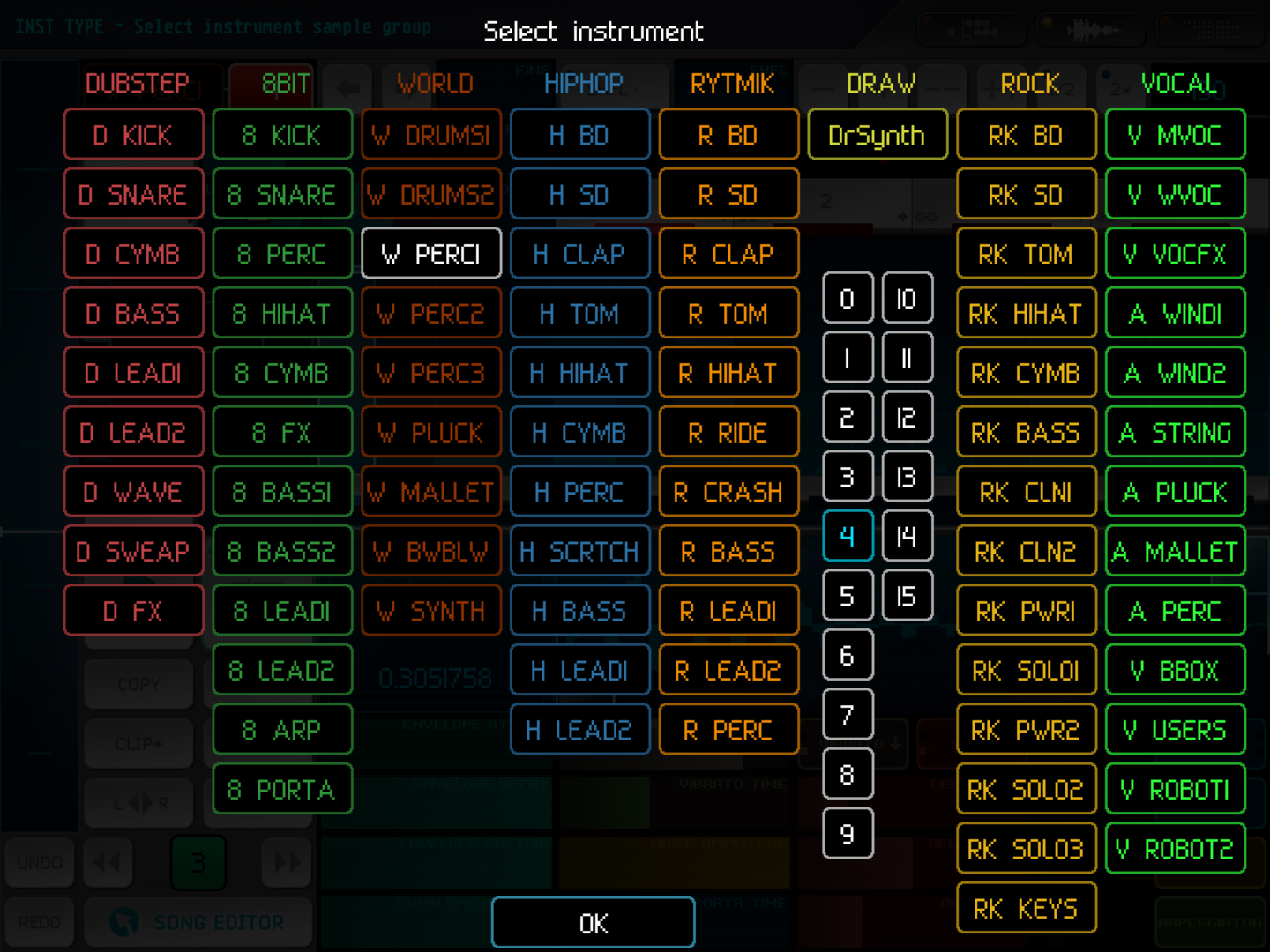This screenshot has width=1270, height=952.
Task: Select the H LEAD2 instrument
Action: [579, 730]
